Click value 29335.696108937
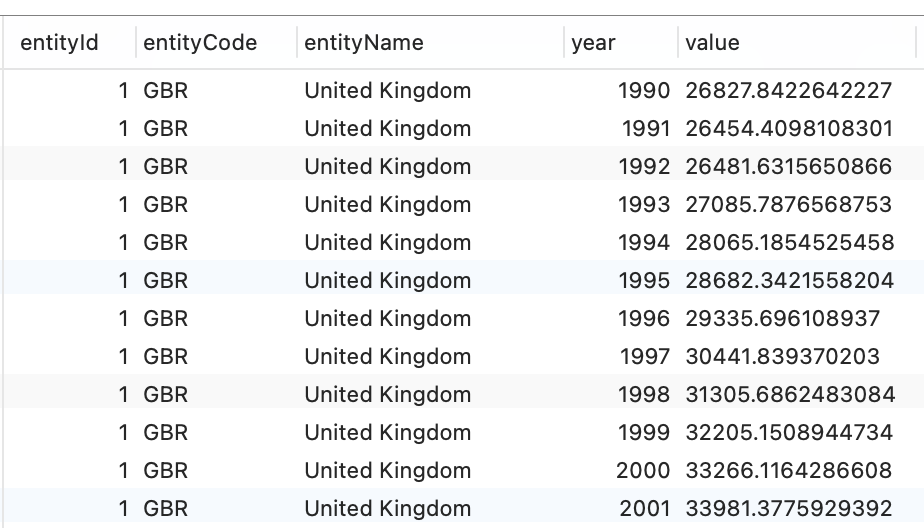 click(x=783, y=319)
